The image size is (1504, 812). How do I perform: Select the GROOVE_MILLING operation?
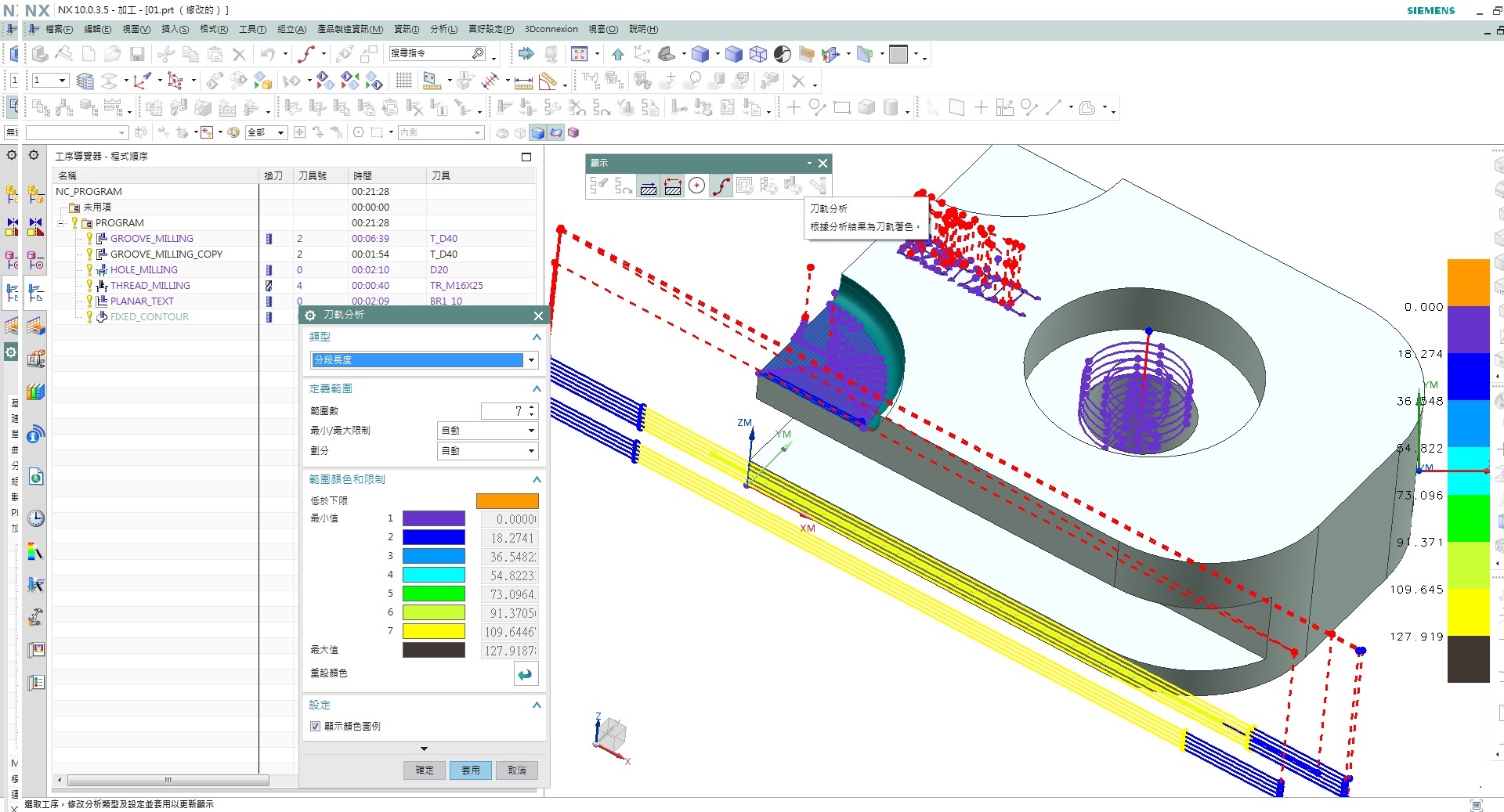click(151, 239)
